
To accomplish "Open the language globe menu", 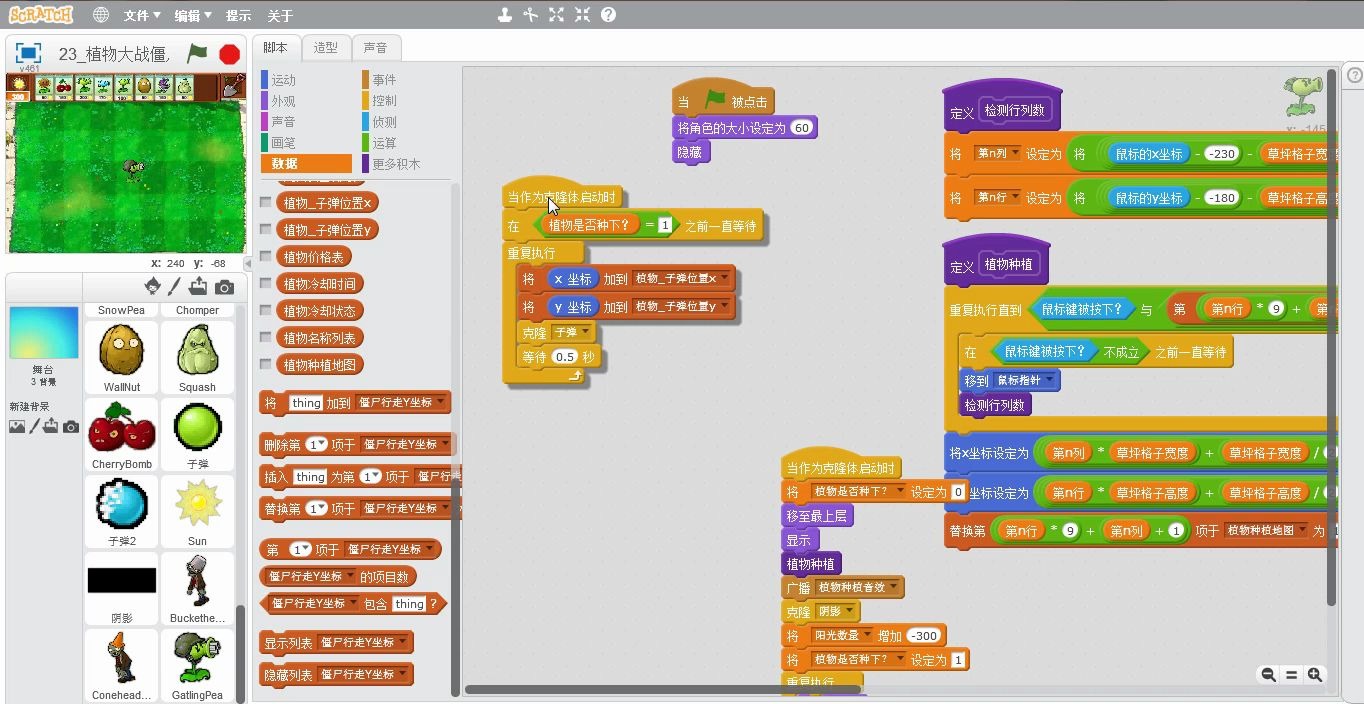I will [x=100, y=15].
